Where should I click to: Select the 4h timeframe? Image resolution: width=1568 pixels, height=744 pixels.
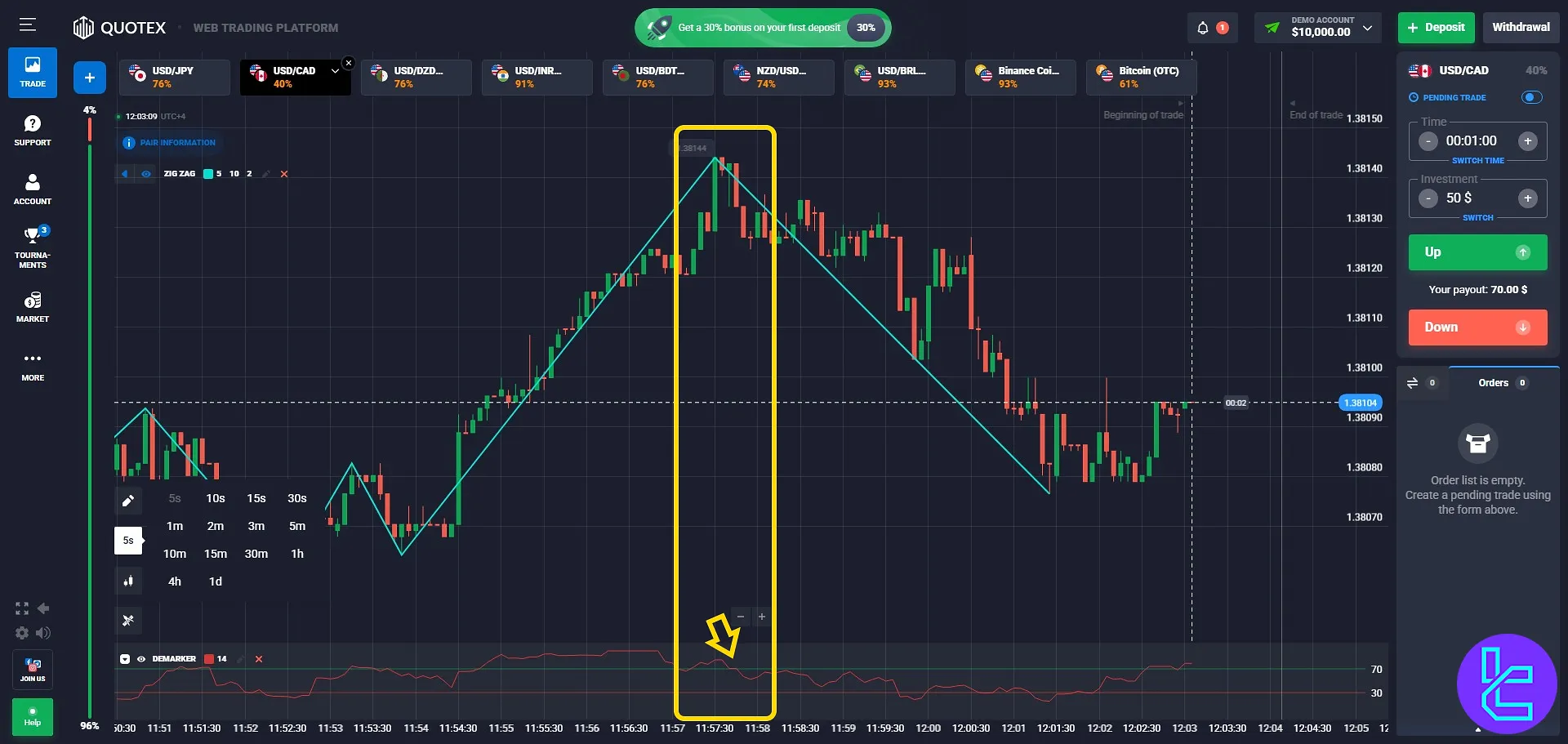click(175, 581)
